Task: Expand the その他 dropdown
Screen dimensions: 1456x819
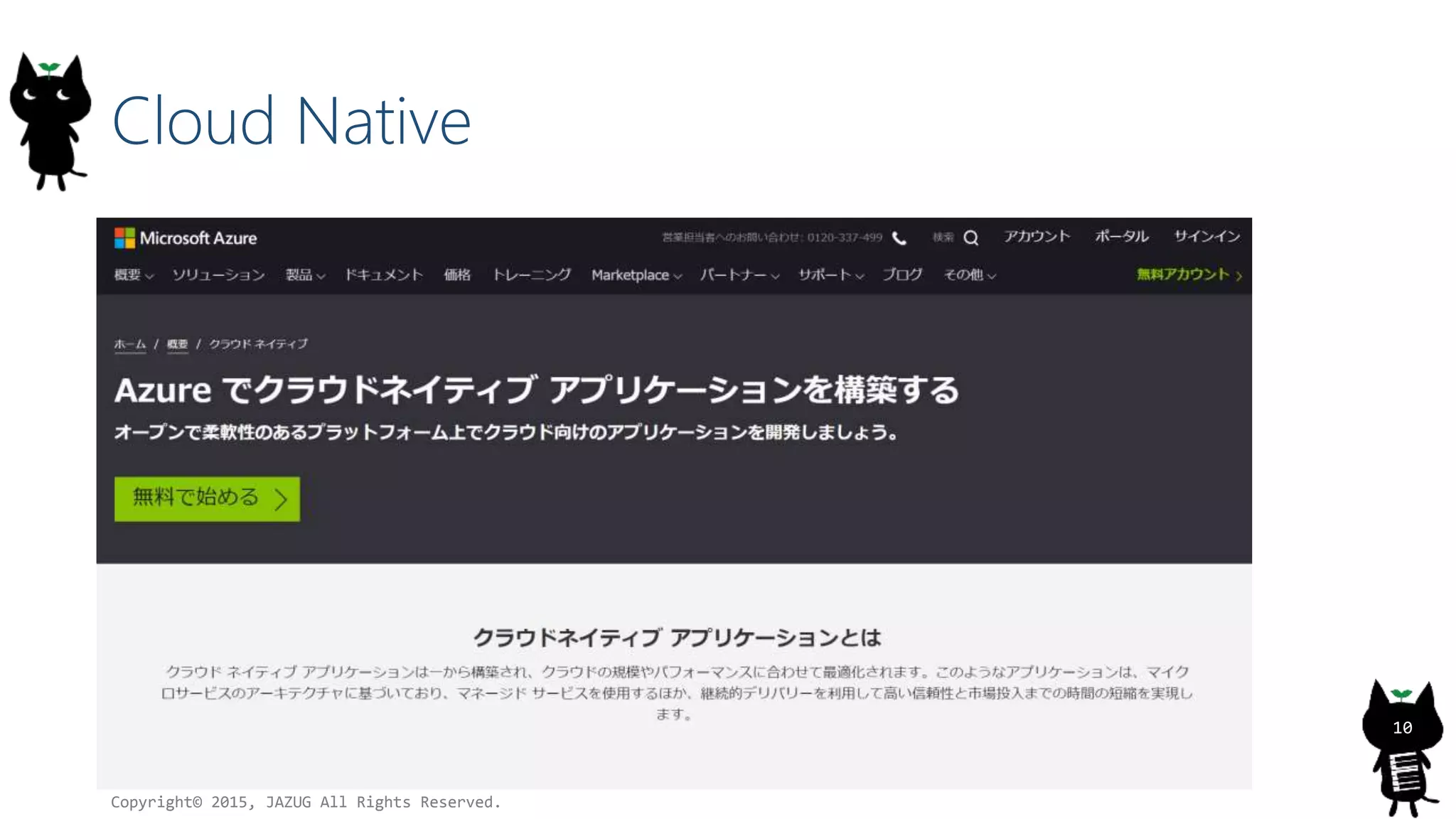Action: point(970,274)
